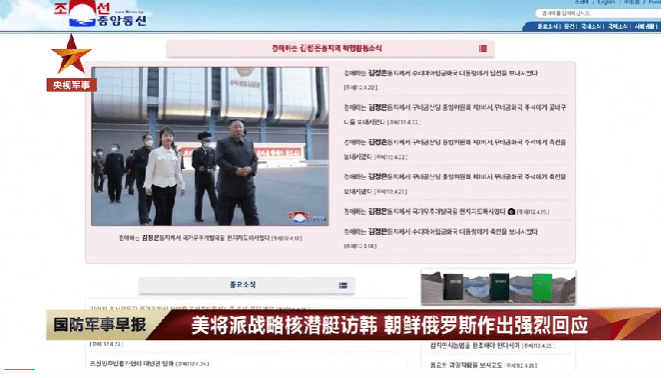Image resolution: width=664 pixels, height=378 pixels.
Task: Open the large photo of leader walking outdoors
Action: (x=210, y=146)
